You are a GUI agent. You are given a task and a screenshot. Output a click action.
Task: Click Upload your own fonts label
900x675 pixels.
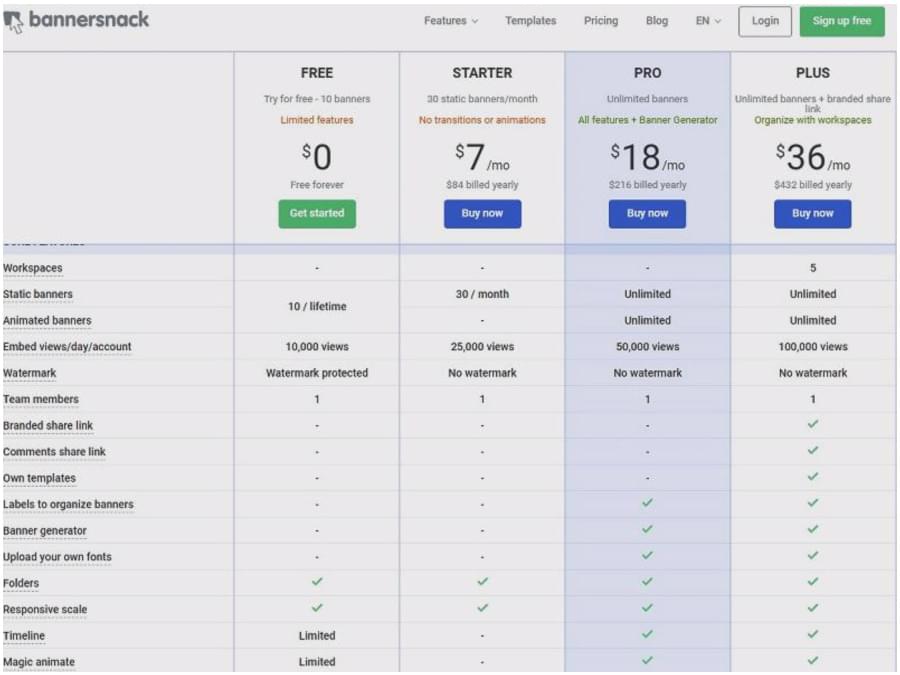(x=57, y=557)
